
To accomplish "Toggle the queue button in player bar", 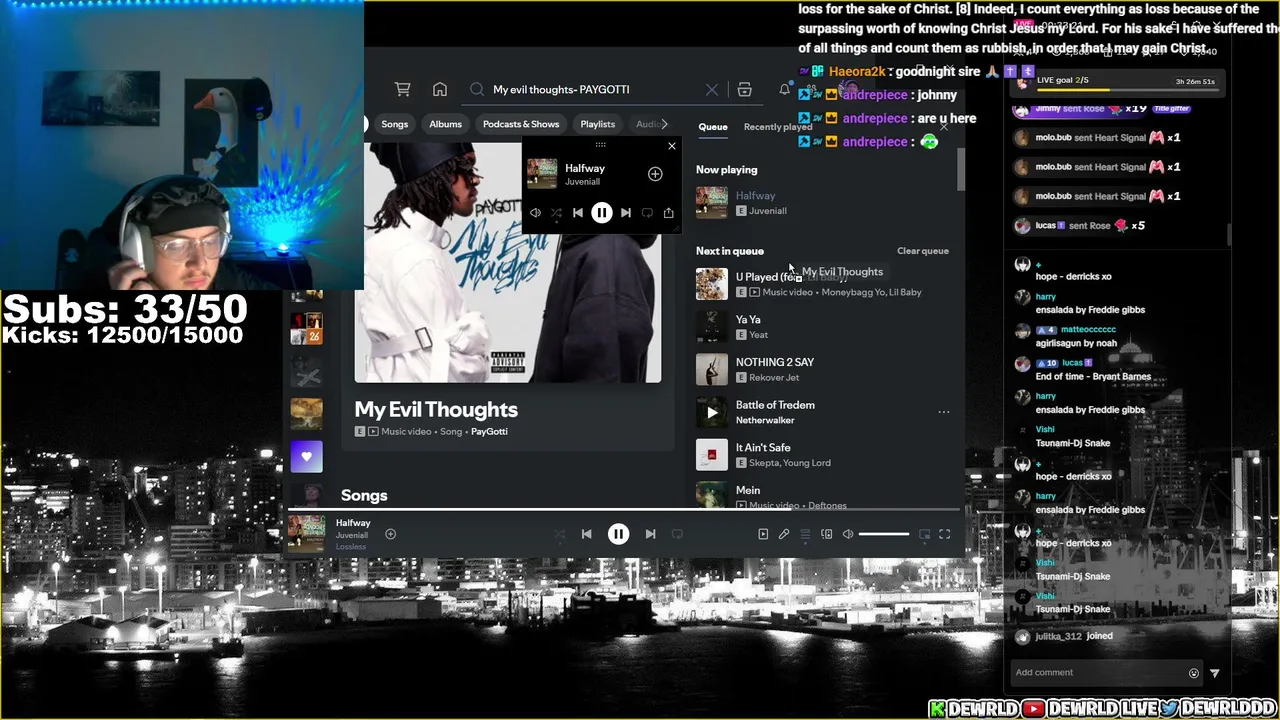I will [x=805, y=534].
